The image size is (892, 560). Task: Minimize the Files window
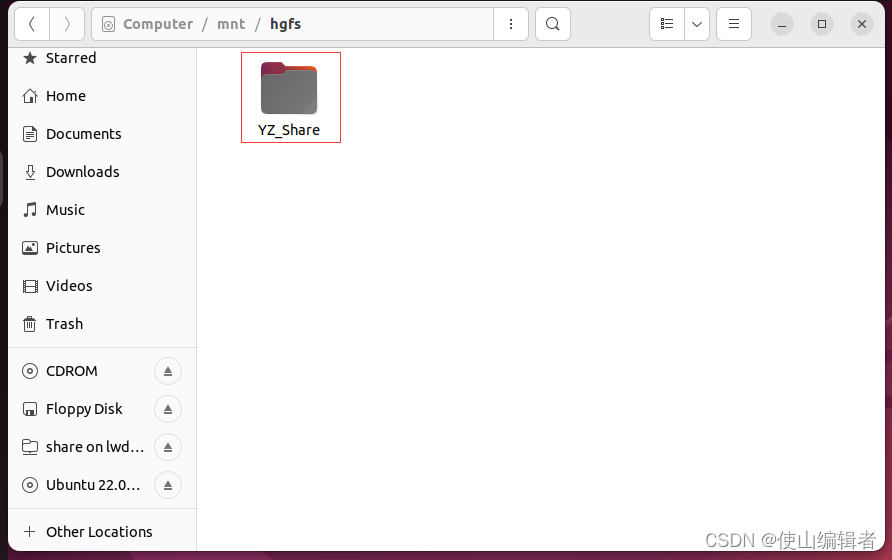point(782,24)
